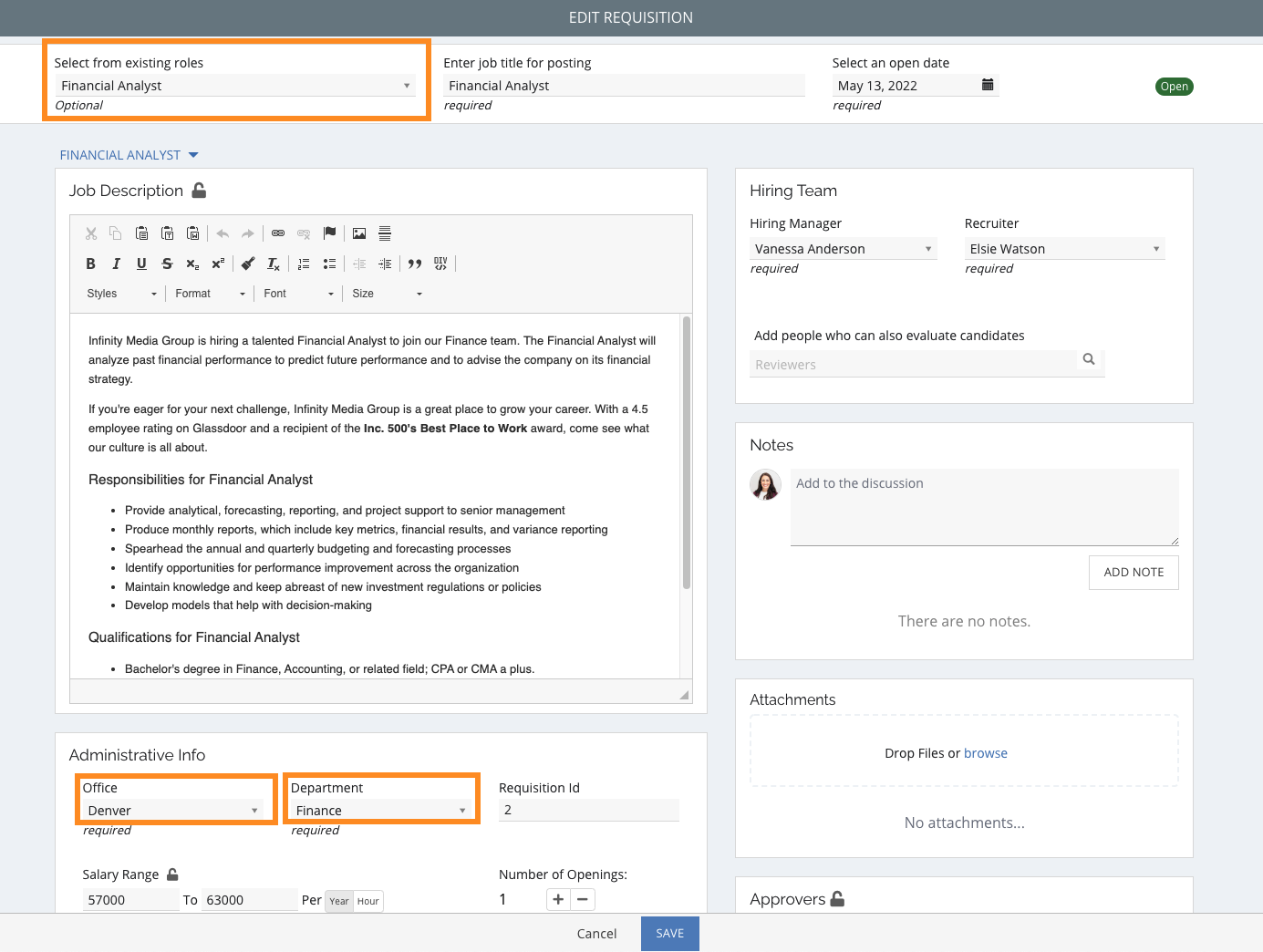Increase number of openings with plus
Image resolution: width=1263 pixels, height=952 pixels.
click(x=558, y=899)
